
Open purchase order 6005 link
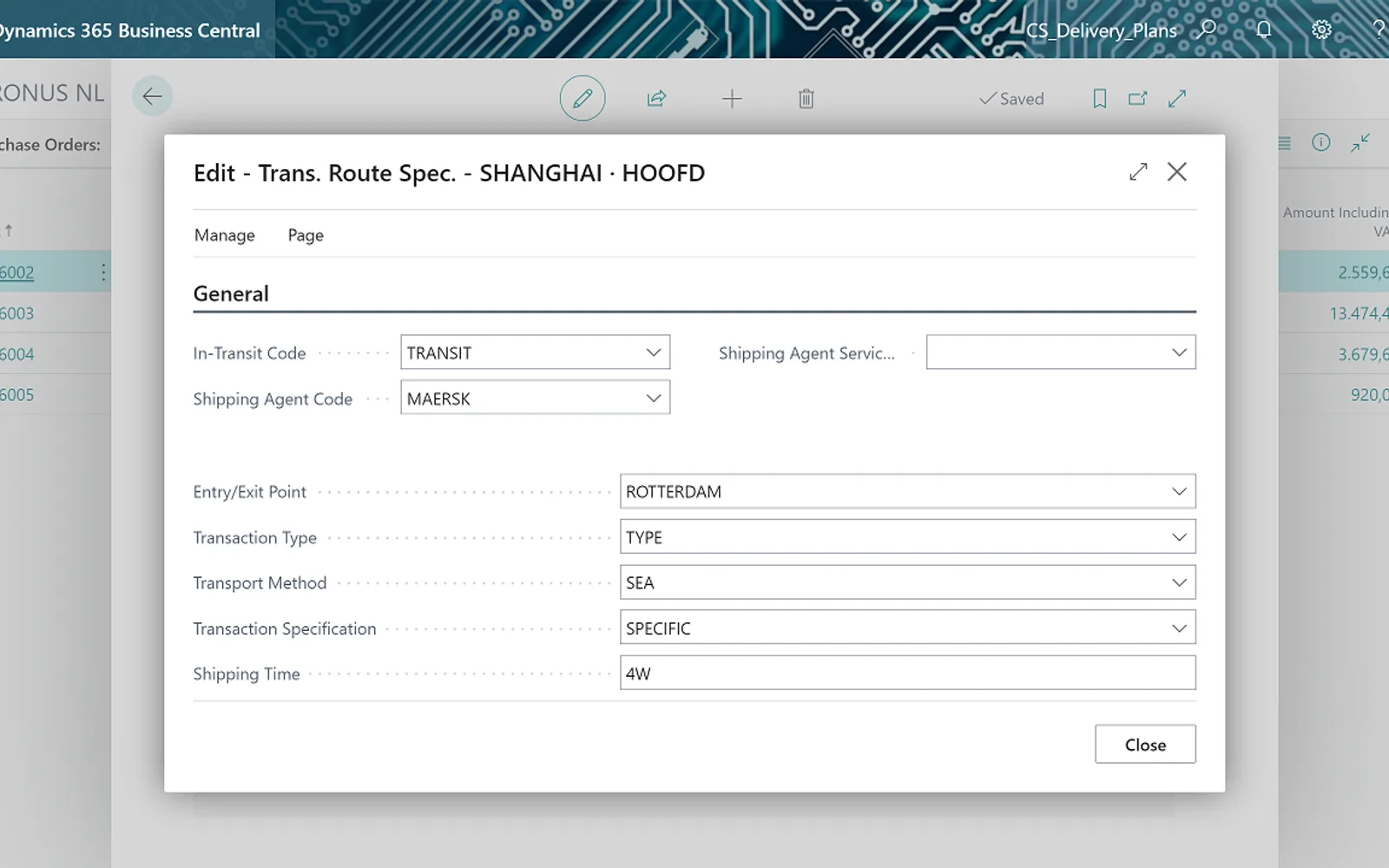coord(17,395)
